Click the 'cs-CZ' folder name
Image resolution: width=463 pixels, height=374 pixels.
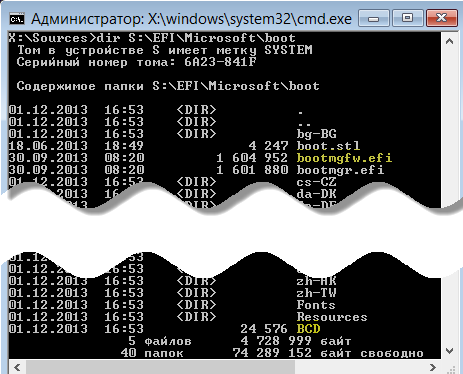click(316, 182)
